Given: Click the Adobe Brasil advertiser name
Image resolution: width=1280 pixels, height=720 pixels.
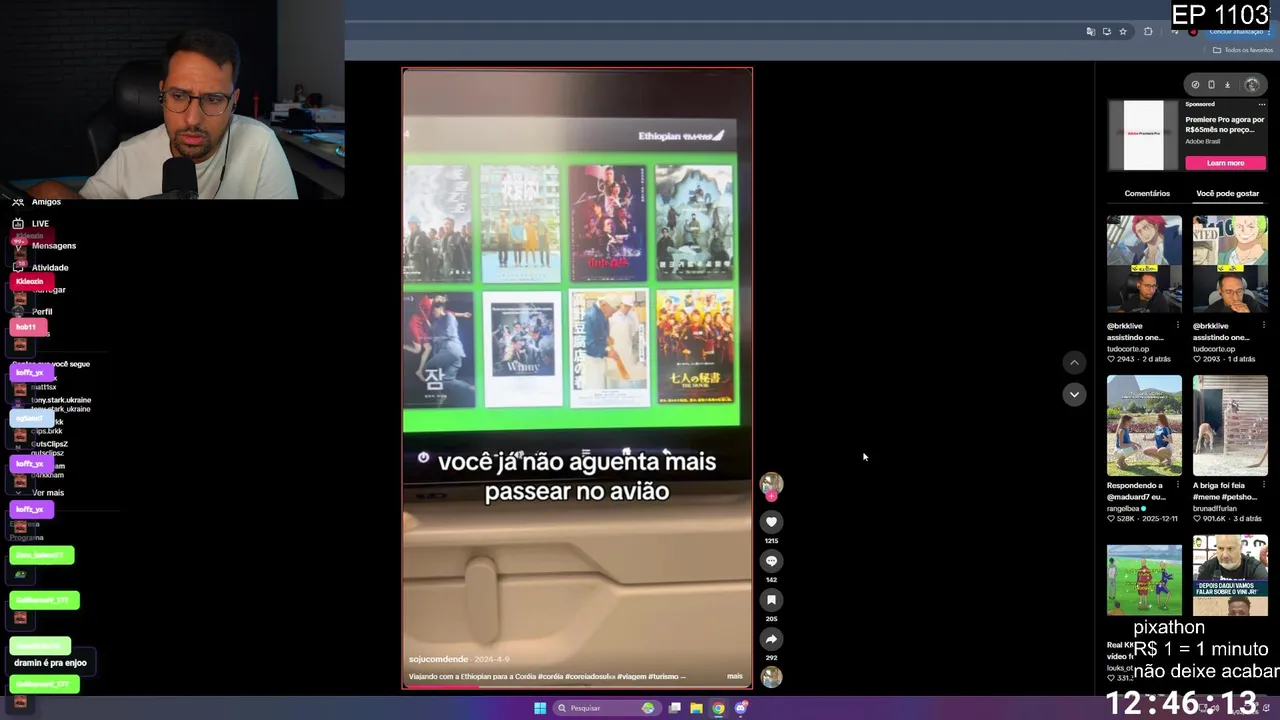Looking at the screenshot, I should click(x=1203, y=141).
